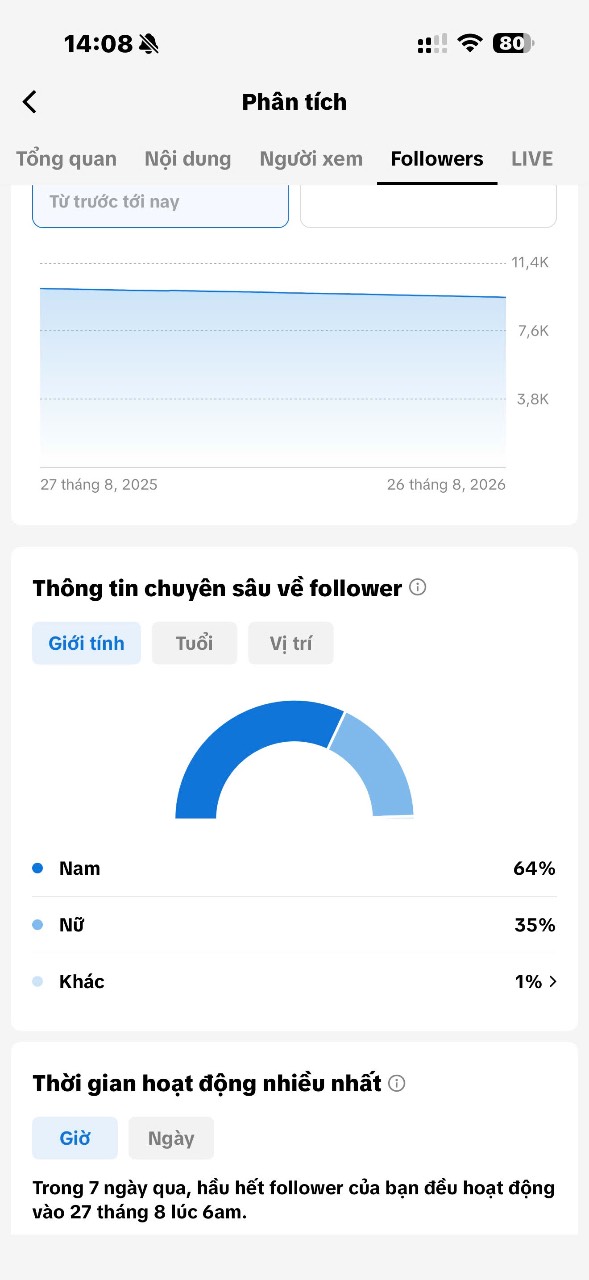Open info icon next to most active times
589x1280 pixels.
pos(397,1083)
